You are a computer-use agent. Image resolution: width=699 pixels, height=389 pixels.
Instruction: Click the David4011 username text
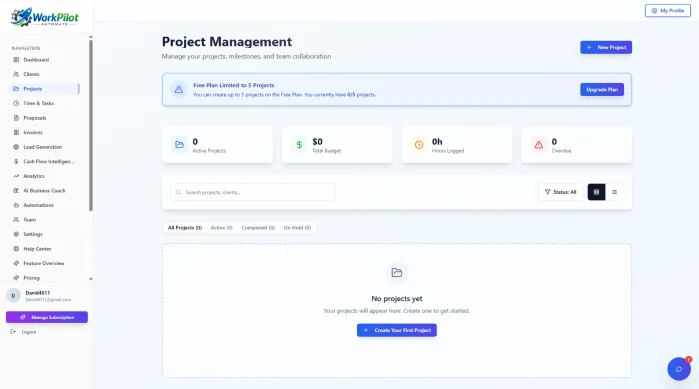38,293
